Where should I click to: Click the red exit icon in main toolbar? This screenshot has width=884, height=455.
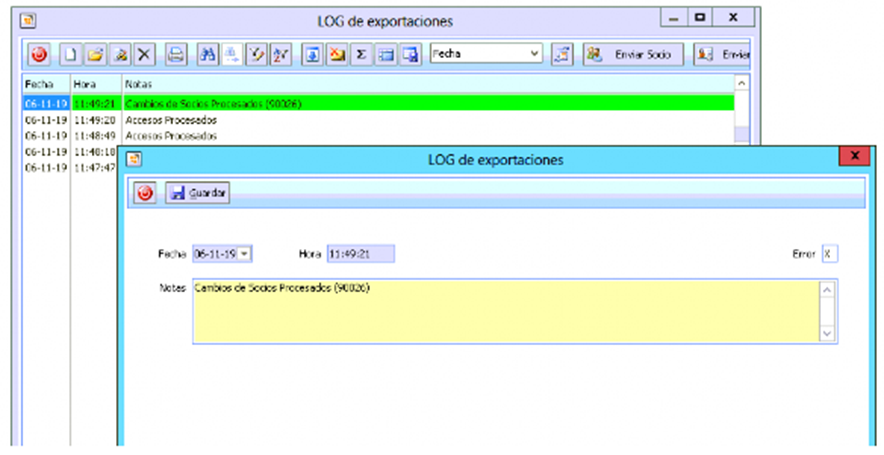39,54
